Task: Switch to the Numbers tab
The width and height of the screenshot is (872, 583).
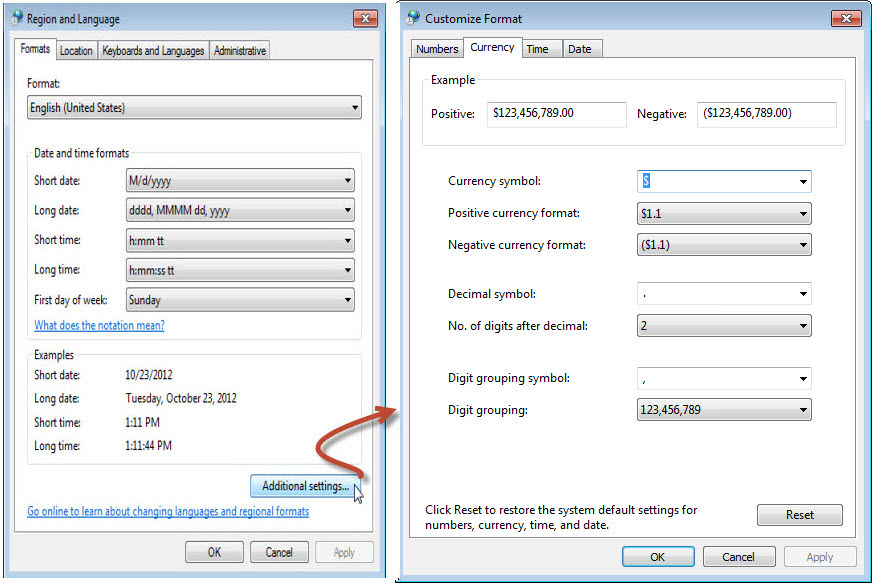Action: [x=437, y=49]
